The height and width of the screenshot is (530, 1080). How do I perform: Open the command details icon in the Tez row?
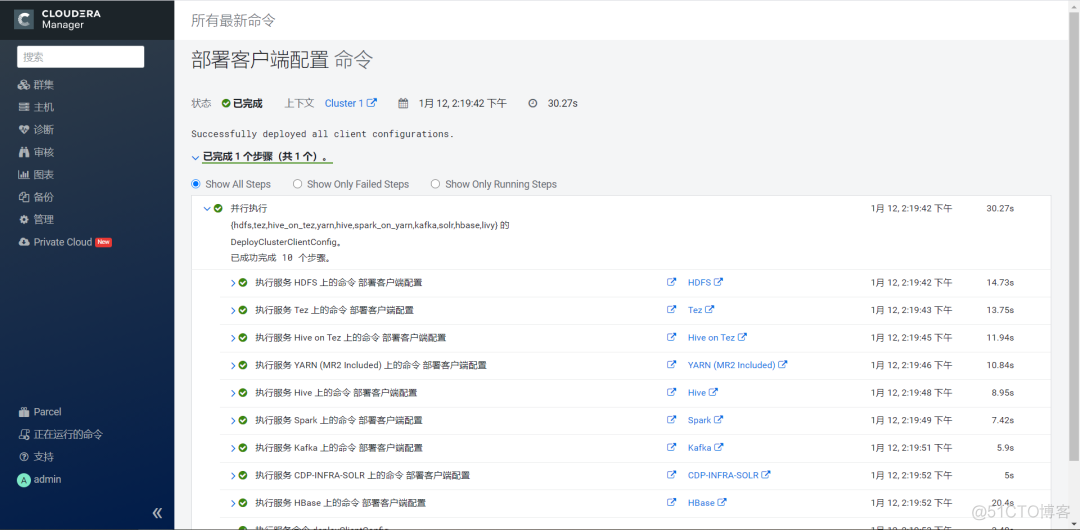(672, 309)
